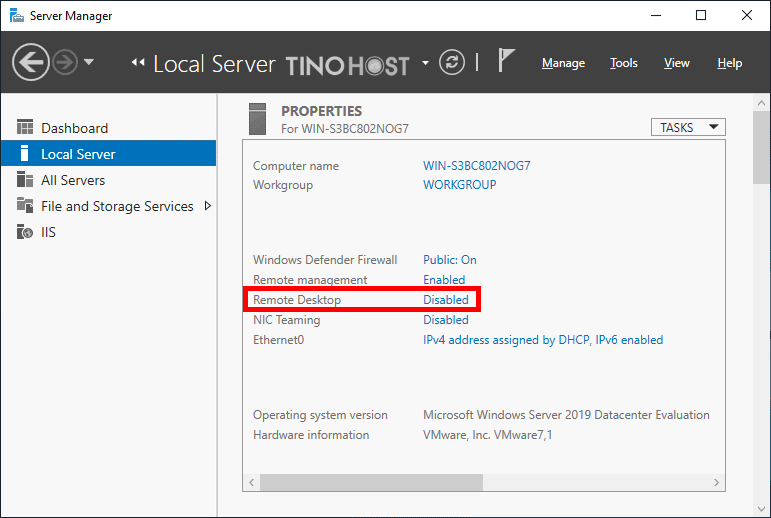Click the All Servers icon
The width and height of the screenshot is (771, 518).
tap(25, 179)
